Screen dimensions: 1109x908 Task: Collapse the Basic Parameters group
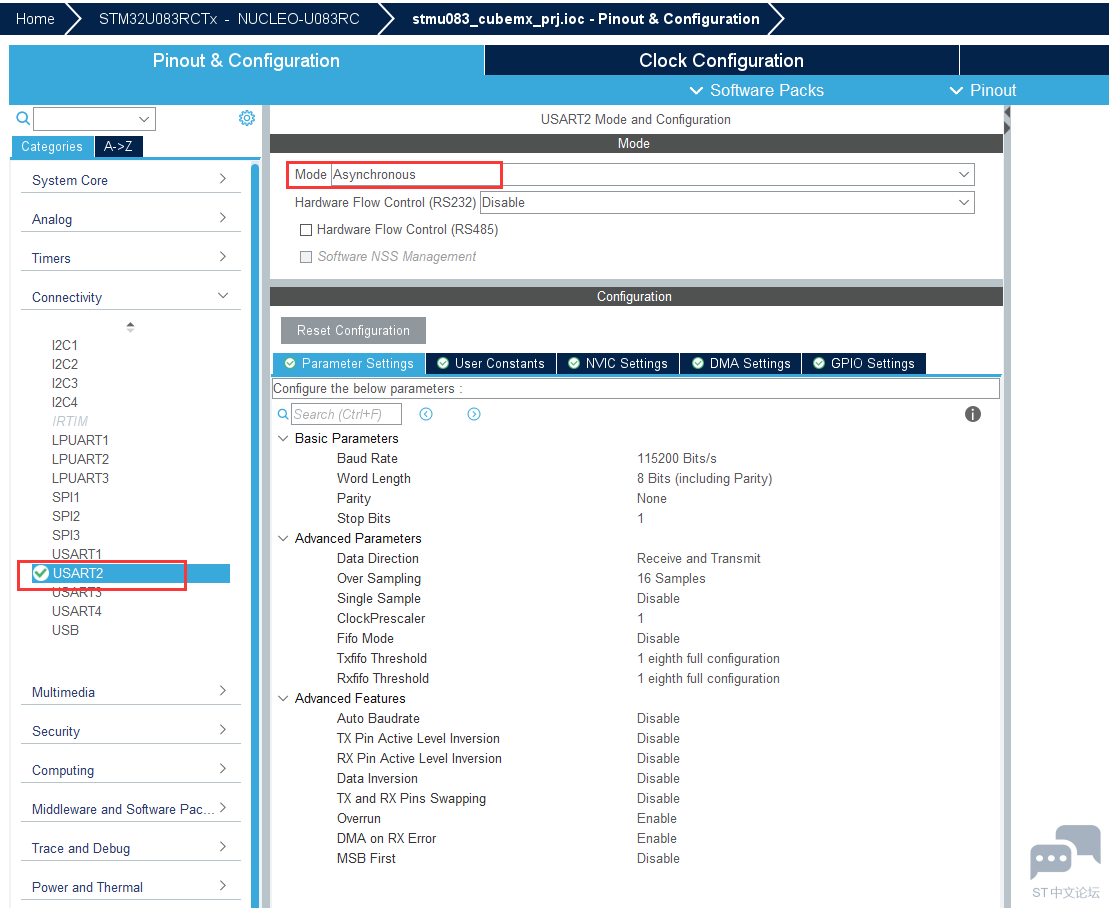pyautogui.click(x=283, y=438)
